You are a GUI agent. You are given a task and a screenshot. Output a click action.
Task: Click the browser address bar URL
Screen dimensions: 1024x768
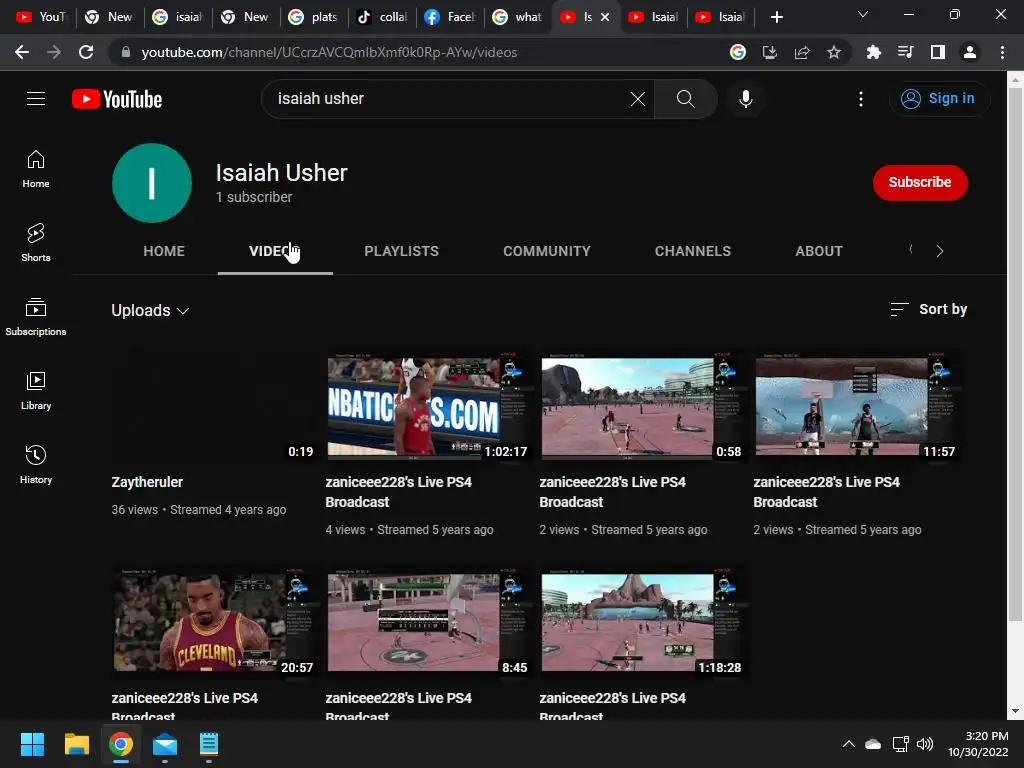point(329,52)
